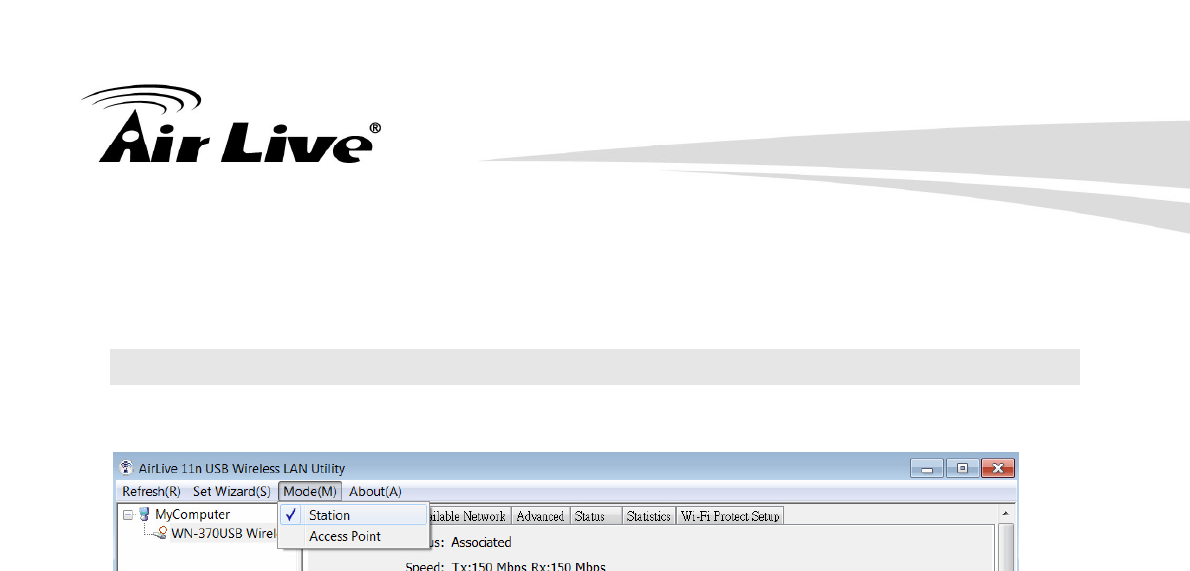Switch to Access Point mode
This screenshot has width=1190, height=571.
point(354,536)
